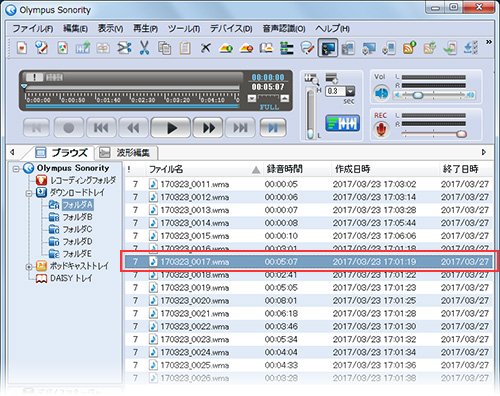Screen dimensions: 500x396
Task: Select DAISY トレイ in the tree
Action: click(71, 279)
